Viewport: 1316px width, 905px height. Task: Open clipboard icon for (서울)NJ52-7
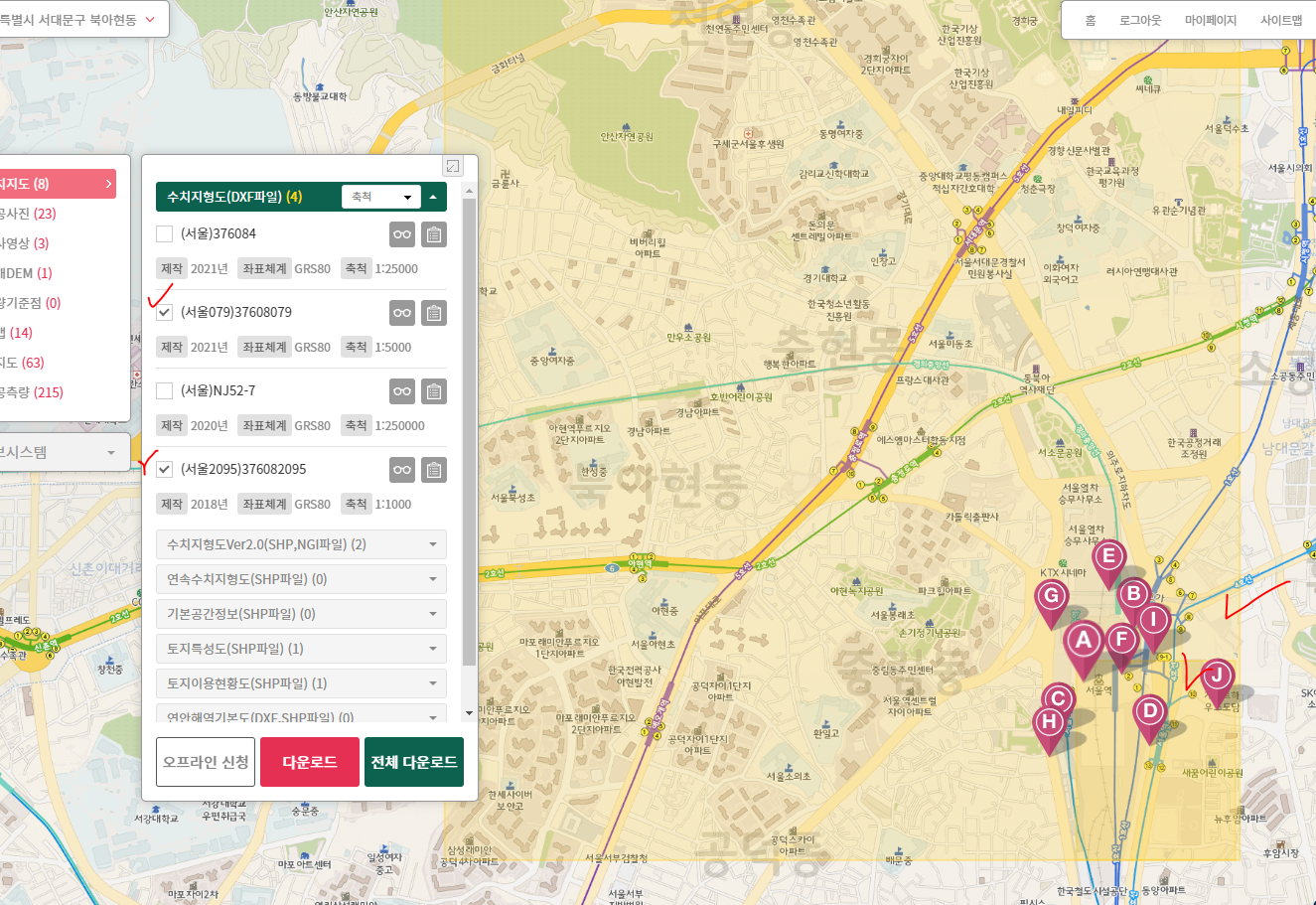click(x=434, y=391)
